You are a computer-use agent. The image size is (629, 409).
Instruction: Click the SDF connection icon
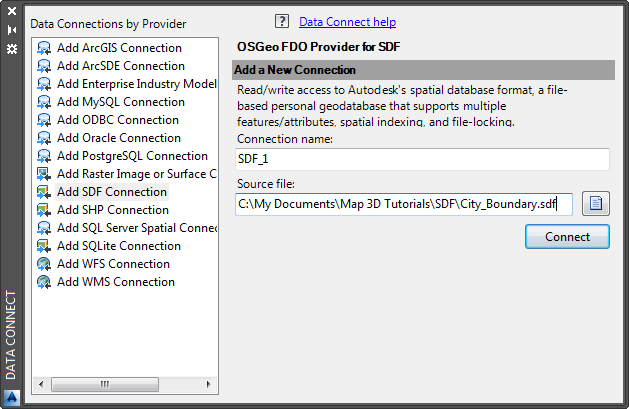(44, 192)
